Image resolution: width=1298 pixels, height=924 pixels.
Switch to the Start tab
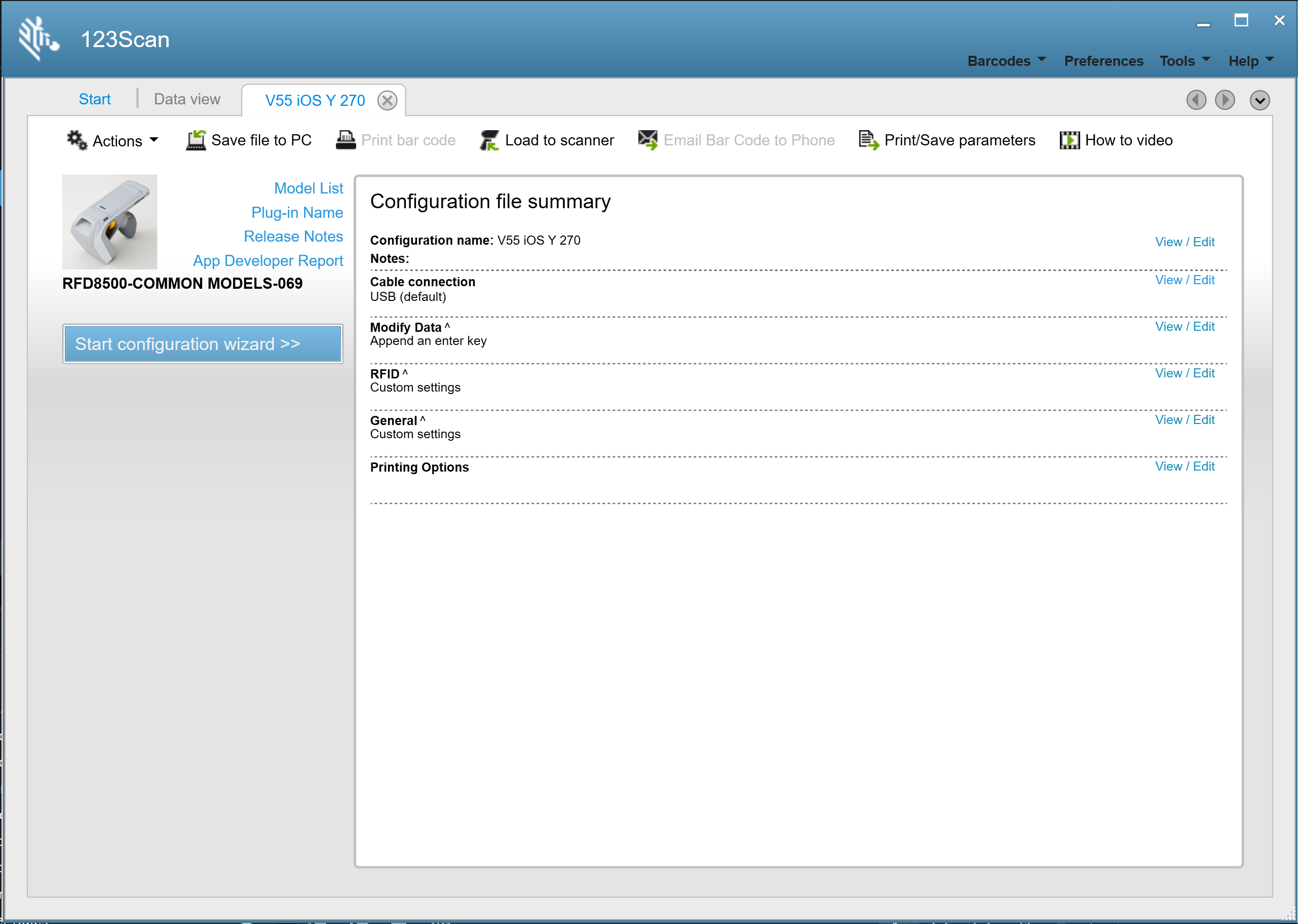(x=94, y=99)
